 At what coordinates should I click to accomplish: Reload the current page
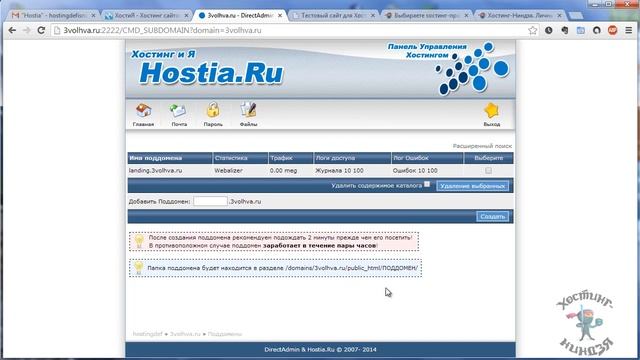pos(41,31)
